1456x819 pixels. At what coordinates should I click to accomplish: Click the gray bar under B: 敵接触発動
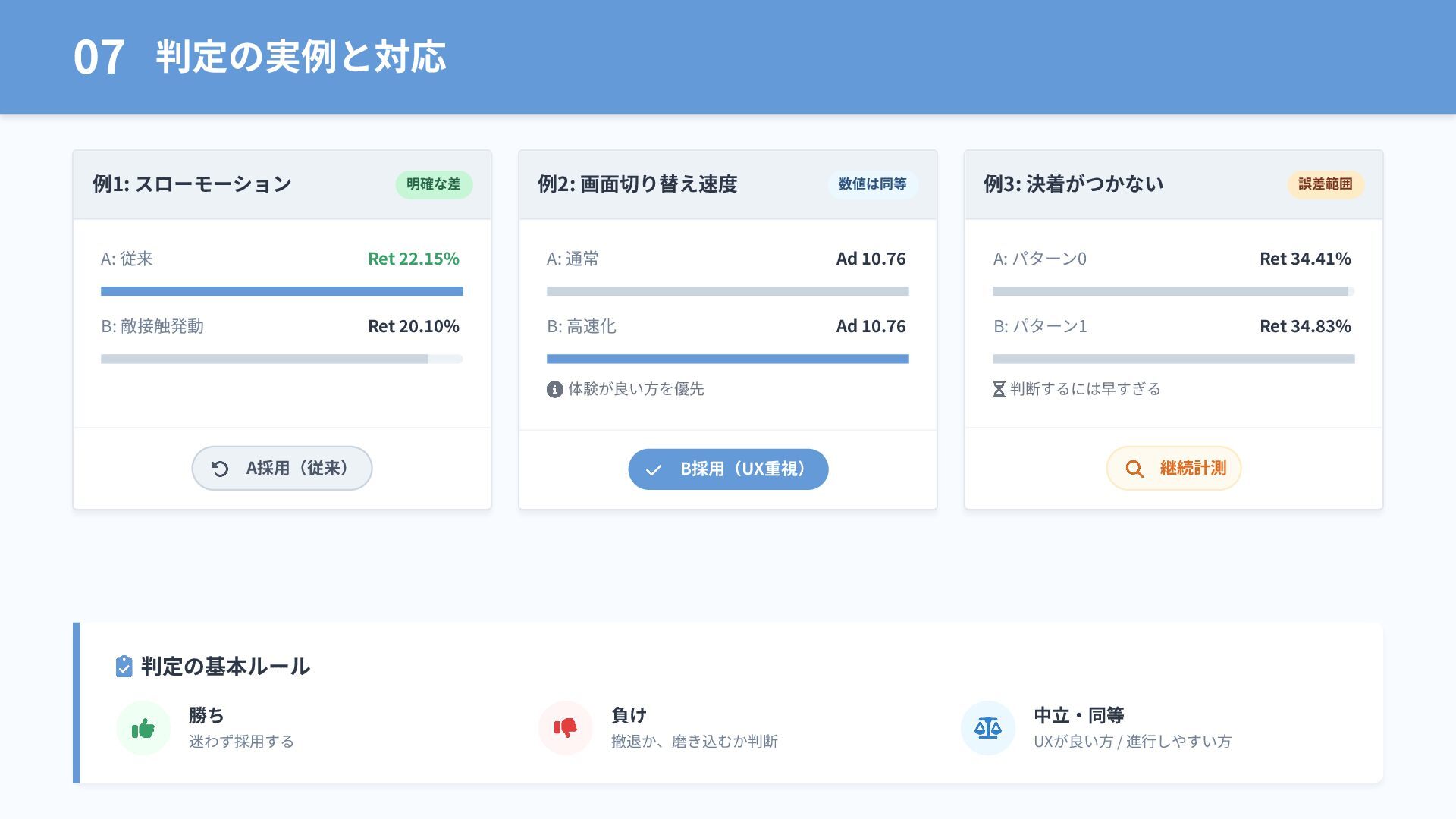click(x=265, y=359)
